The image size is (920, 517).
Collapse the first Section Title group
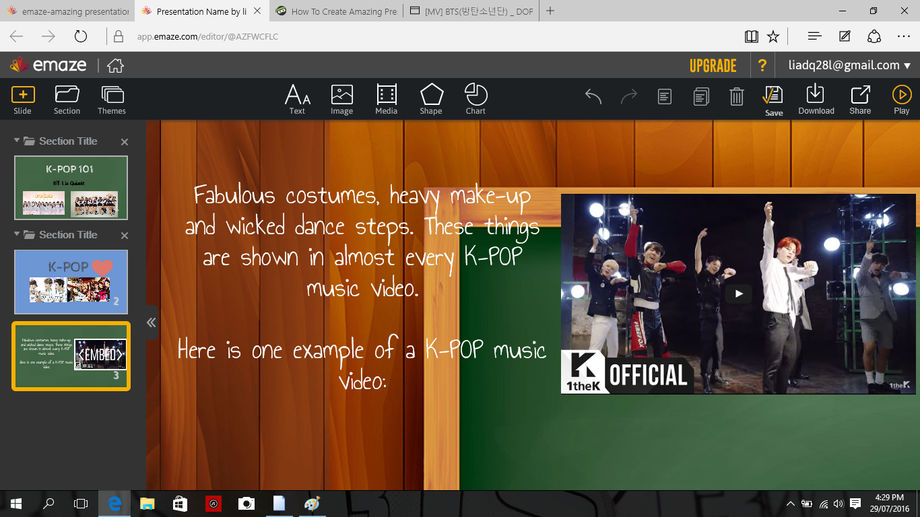coord(16,141)
